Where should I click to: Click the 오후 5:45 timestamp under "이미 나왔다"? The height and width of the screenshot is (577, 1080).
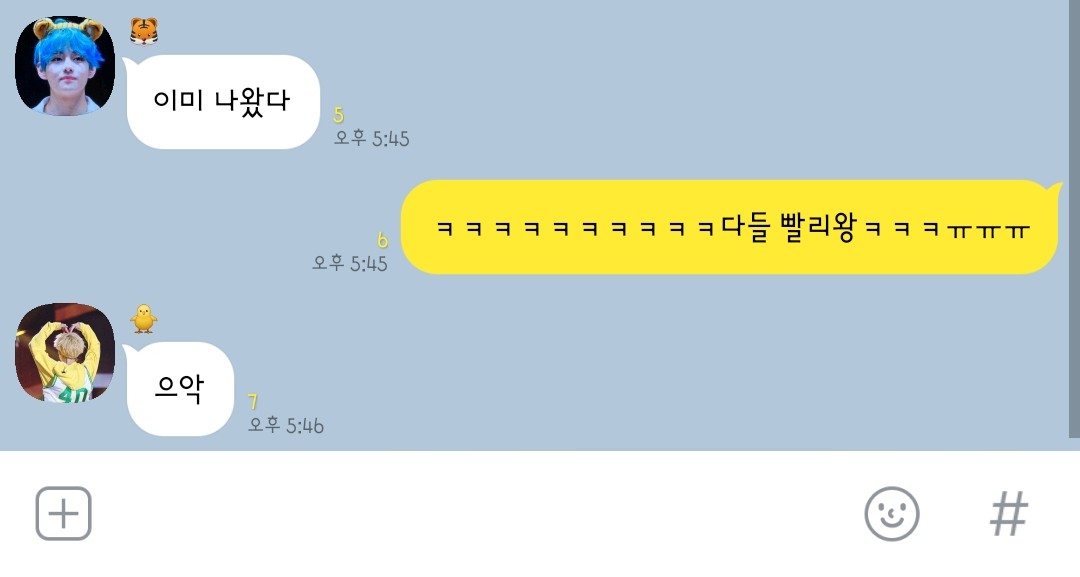372,138
